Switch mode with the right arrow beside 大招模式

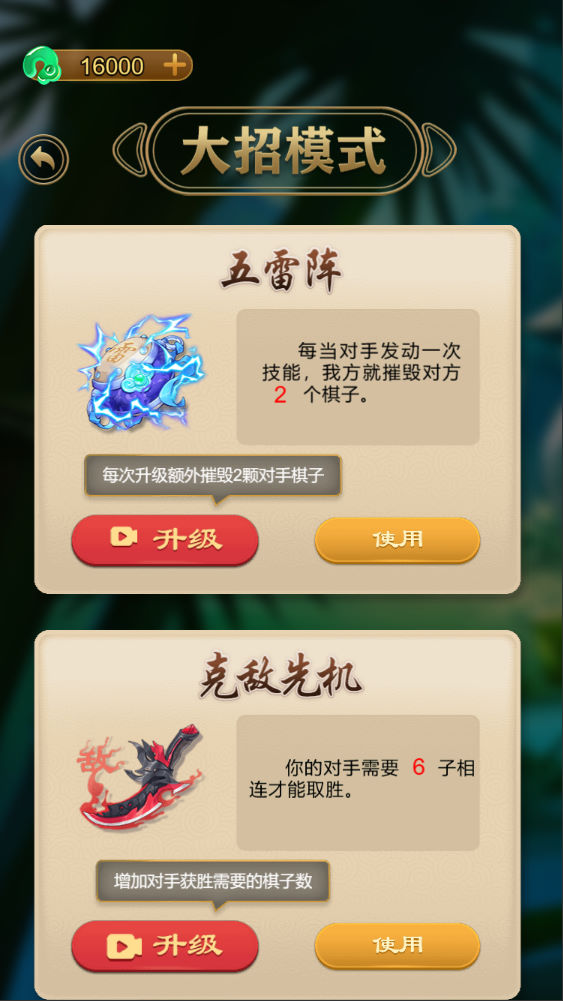click(x=440, y=151)
